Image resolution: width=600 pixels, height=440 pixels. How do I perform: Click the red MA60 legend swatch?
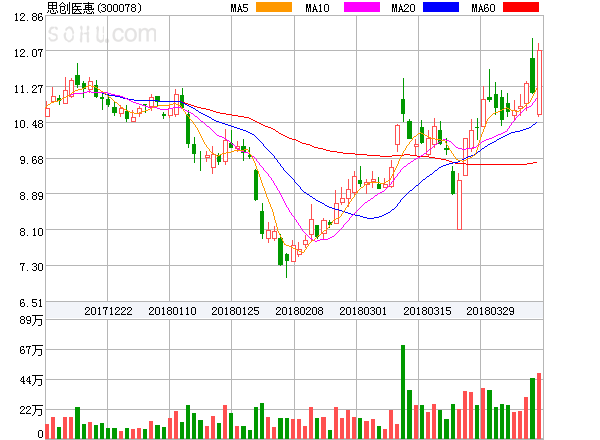pos(521,7)
